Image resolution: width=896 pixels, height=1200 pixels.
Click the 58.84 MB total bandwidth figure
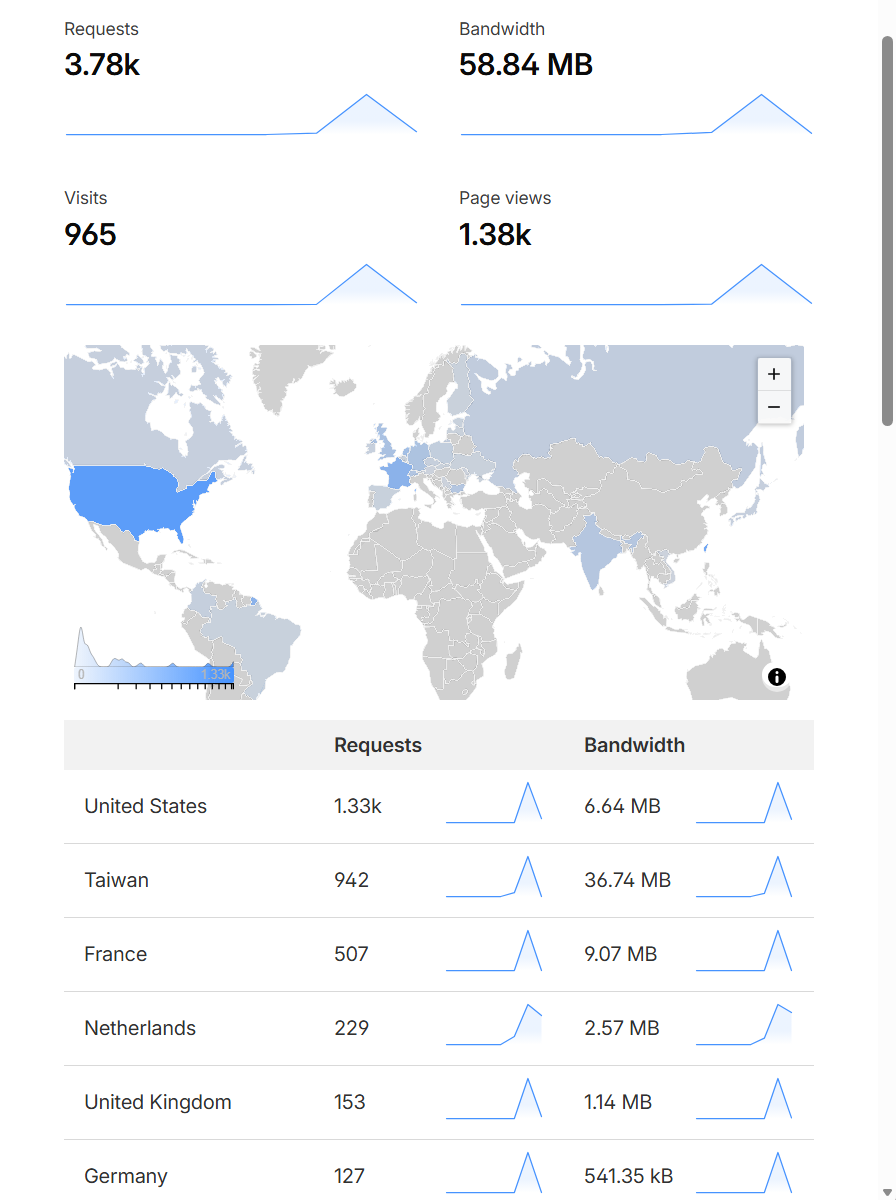click(x=526, y=65)
